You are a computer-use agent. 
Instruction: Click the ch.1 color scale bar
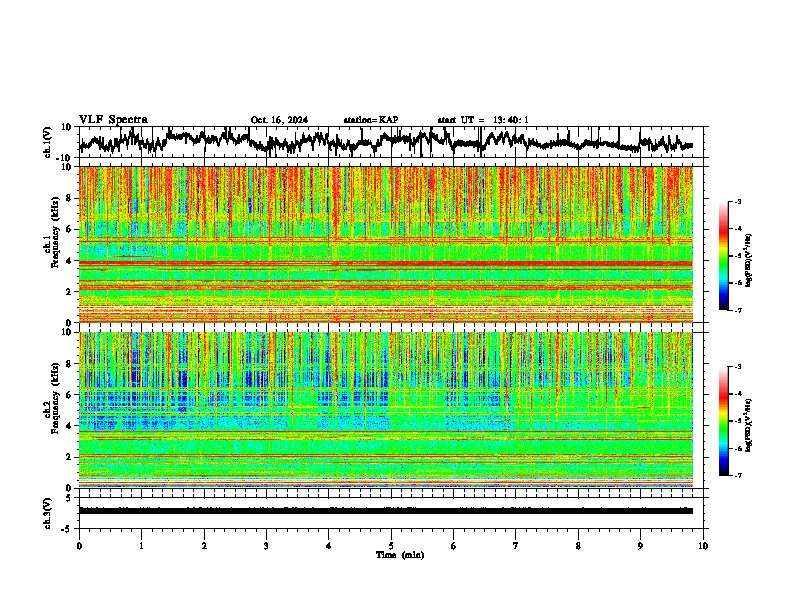click(x=723, y=256)
